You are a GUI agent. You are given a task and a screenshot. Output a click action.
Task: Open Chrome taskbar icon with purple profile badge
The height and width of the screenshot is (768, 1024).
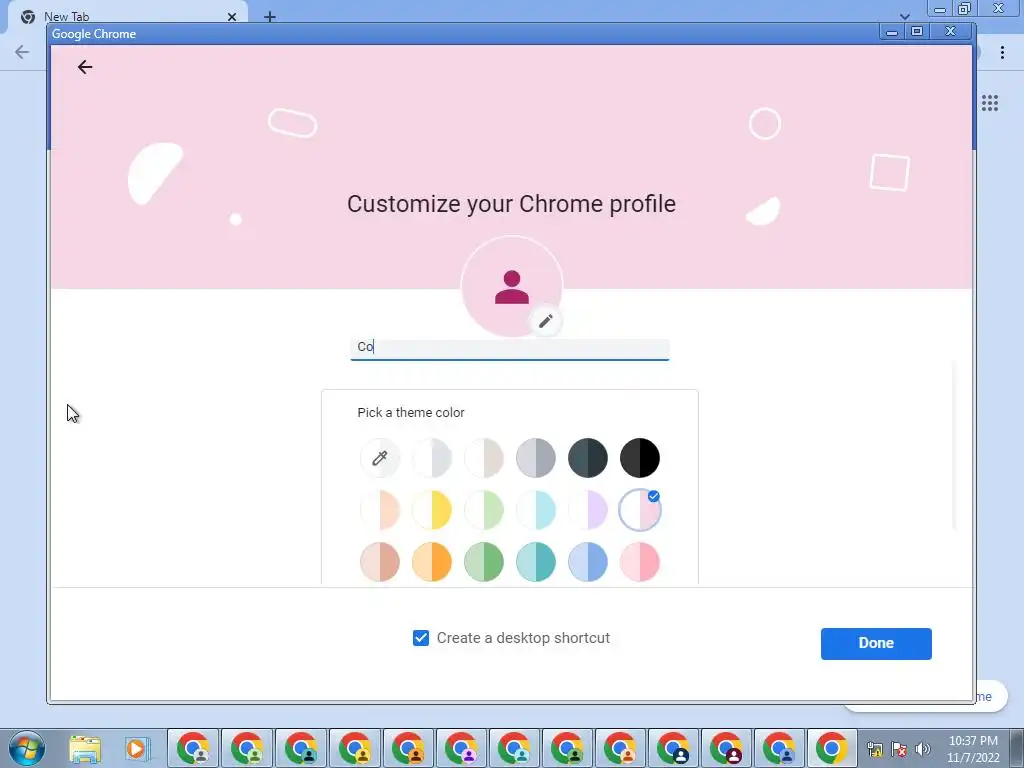[461, 748]
